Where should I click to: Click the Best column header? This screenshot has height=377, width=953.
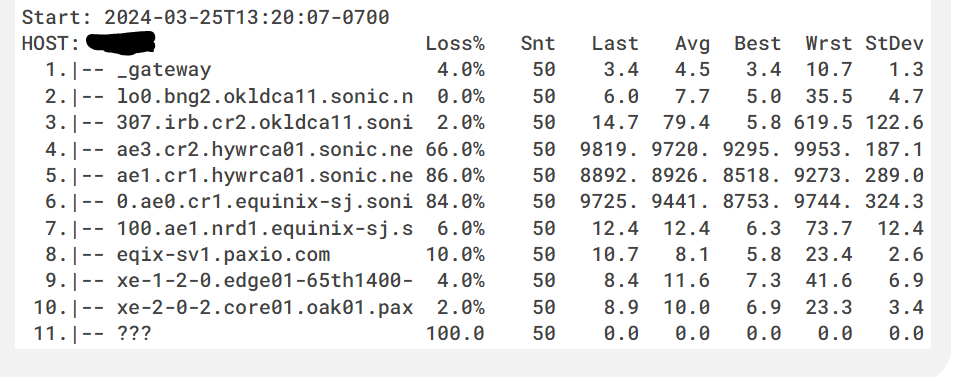[x=757, y=44]
